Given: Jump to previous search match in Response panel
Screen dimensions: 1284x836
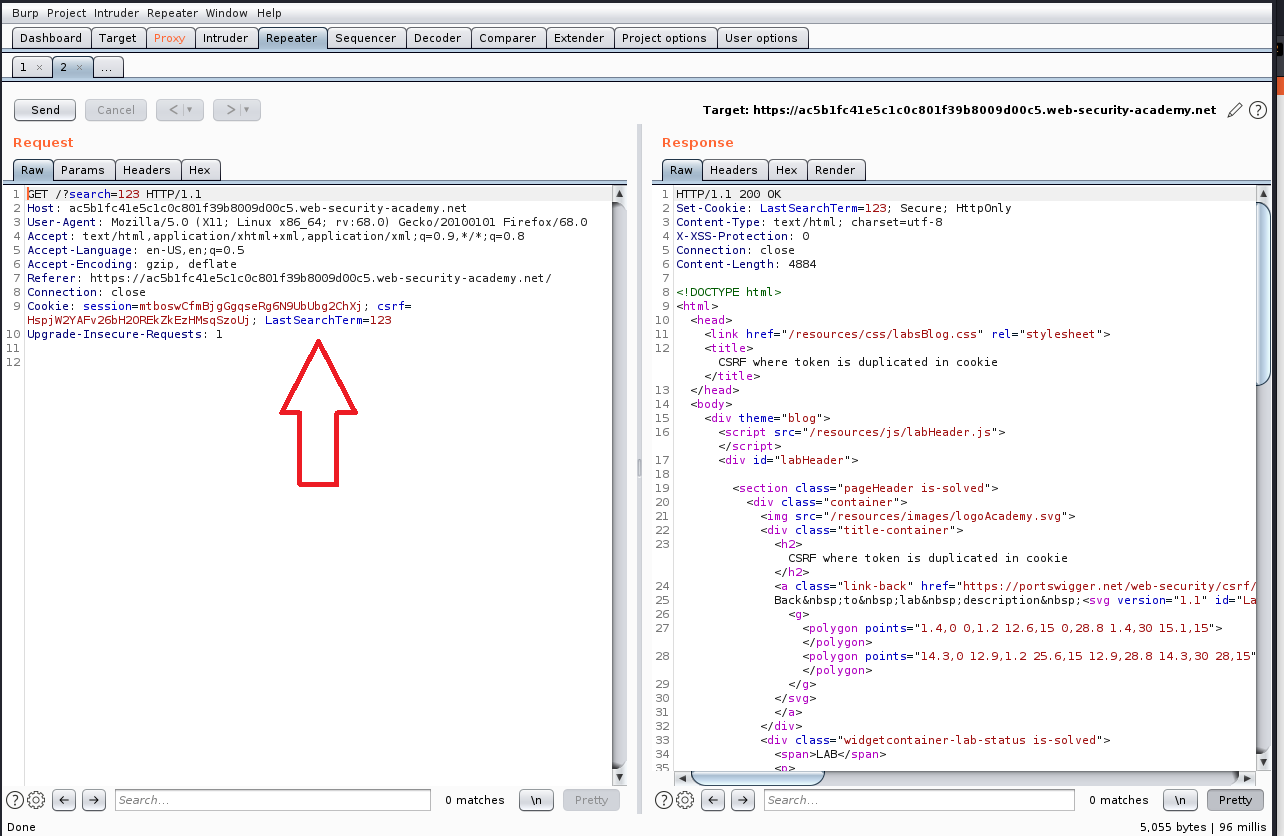Looking at the screenshot, I should [x=713, y=800].
